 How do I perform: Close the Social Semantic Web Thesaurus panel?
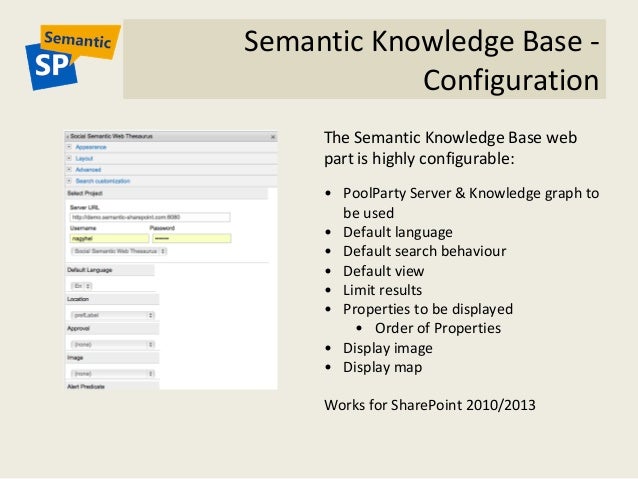click(x=273, y=137)
